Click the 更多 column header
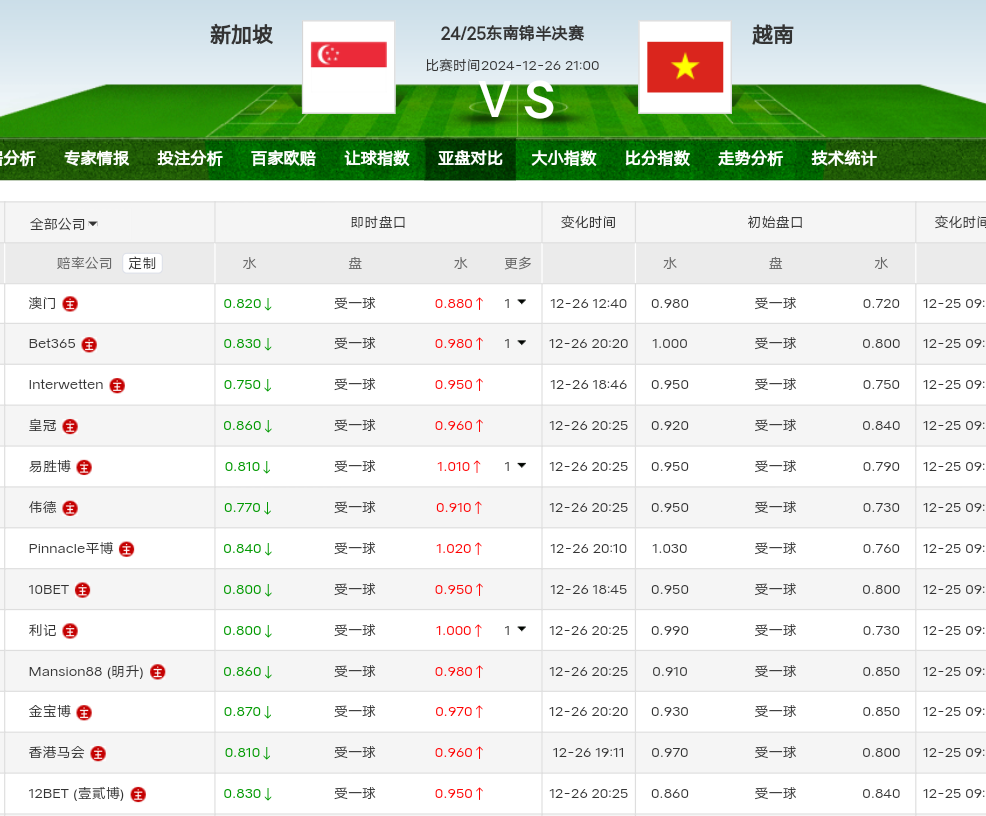The width and height of the screenshot is (986, 816). (x=518, y=263)
